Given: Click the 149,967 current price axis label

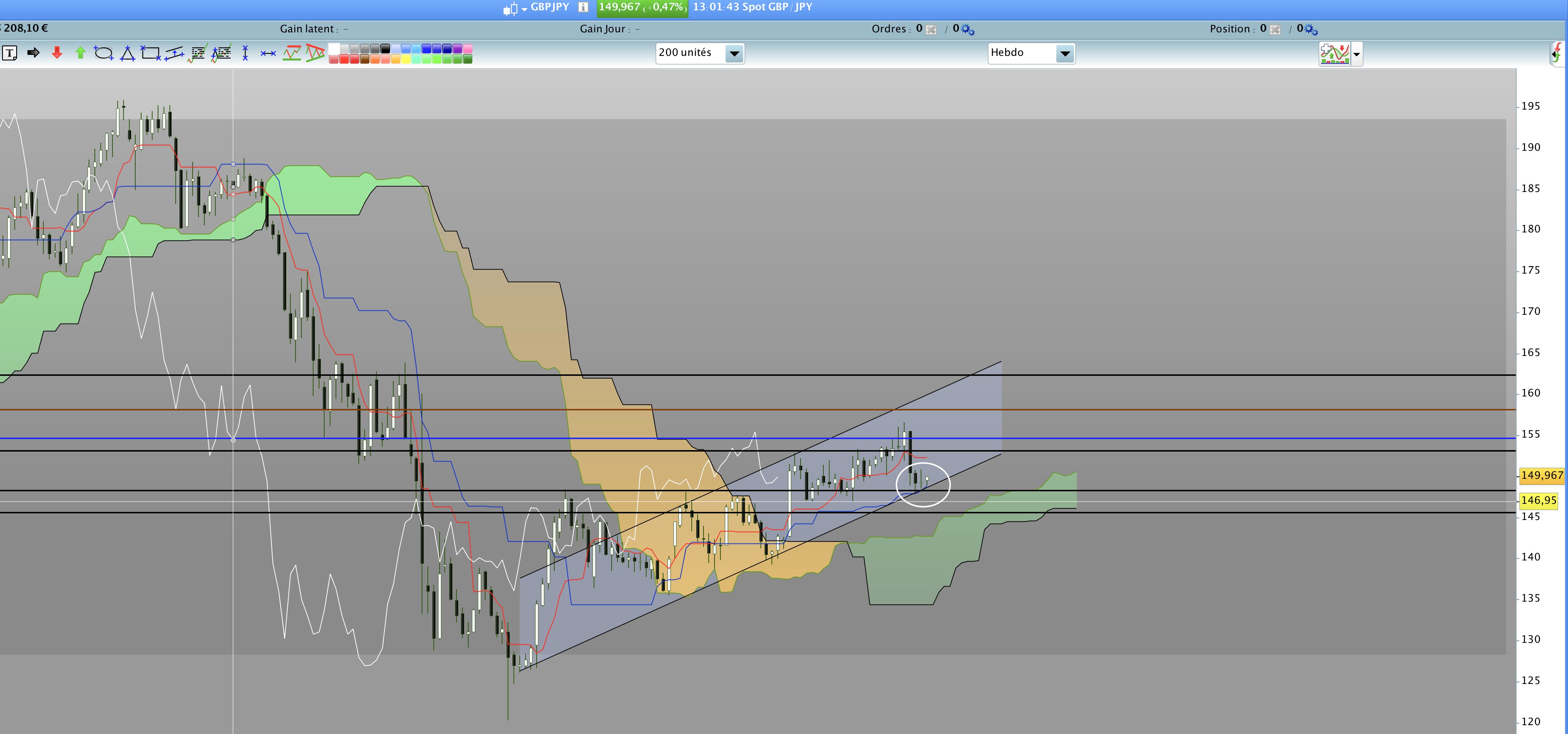Looking at the screenshot, I should (x=1541, y=476).
